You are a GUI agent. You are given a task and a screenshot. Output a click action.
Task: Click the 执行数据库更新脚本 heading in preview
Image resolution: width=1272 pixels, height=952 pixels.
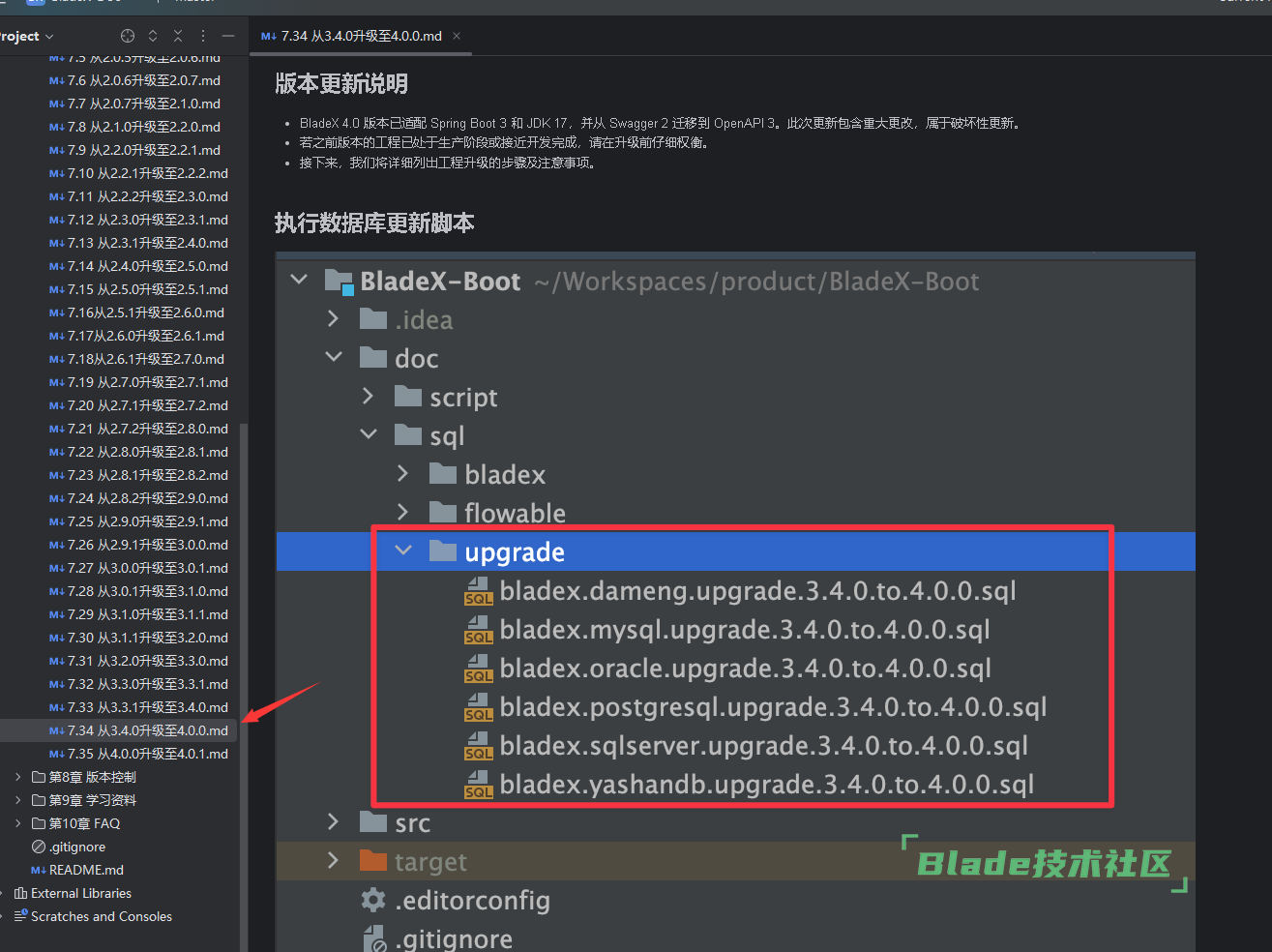pyautogui.click(x=374, y=223)
